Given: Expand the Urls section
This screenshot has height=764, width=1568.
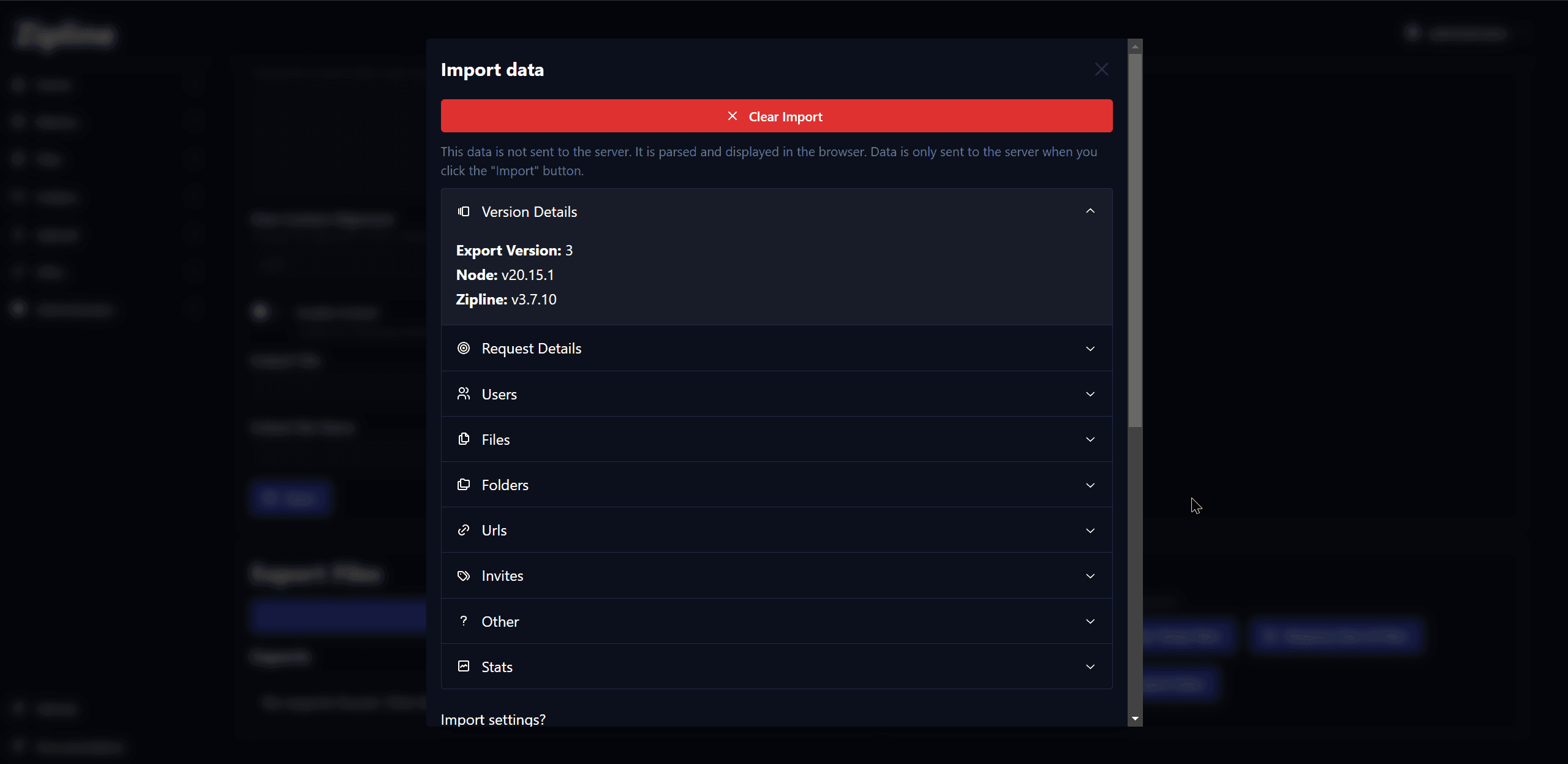Looking at the screenshot, I should [1090, 530].
